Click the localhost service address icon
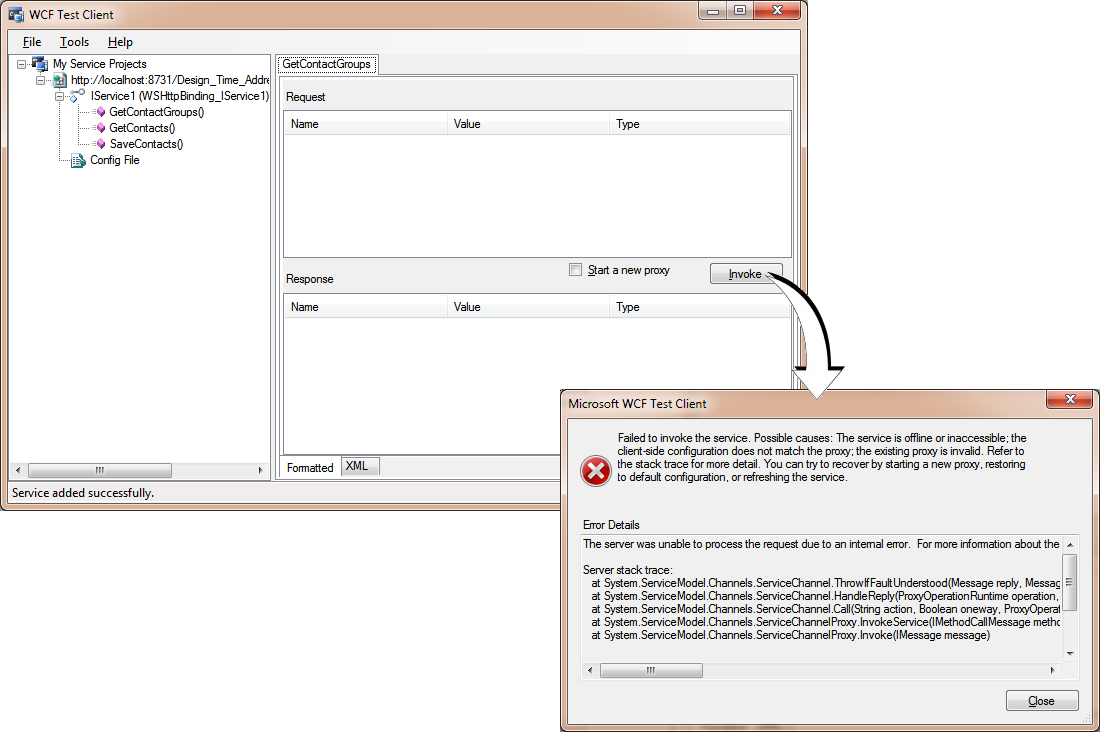1100x732 pixels. coord(60,80)
